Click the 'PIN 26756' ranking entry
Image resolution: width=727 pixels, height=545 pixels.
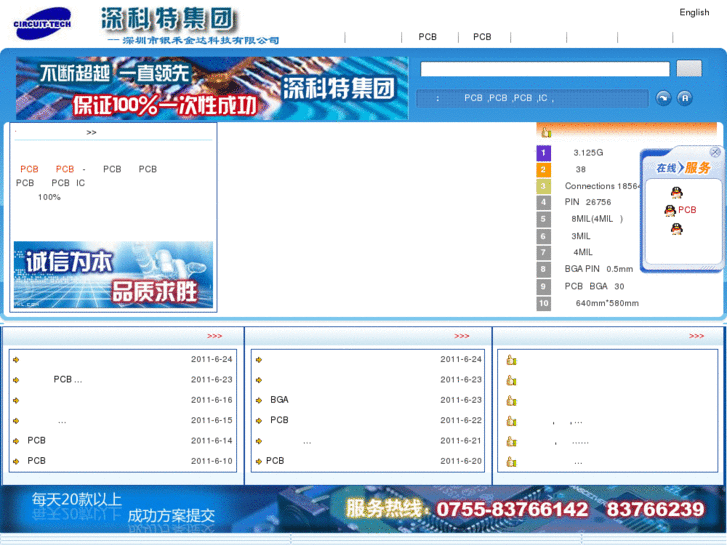coord(588,202)
